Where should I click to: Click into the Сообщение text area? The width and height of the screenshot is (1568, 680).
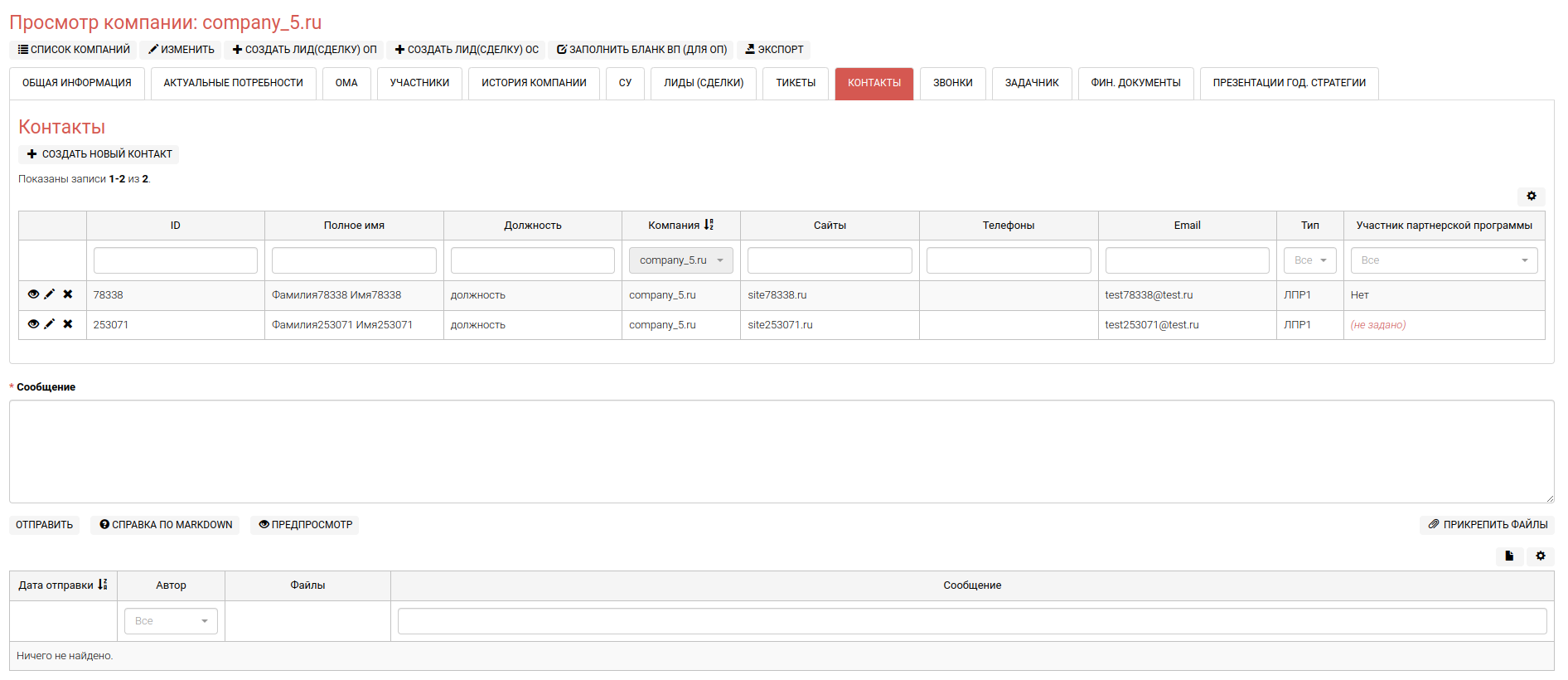point(781,451)
